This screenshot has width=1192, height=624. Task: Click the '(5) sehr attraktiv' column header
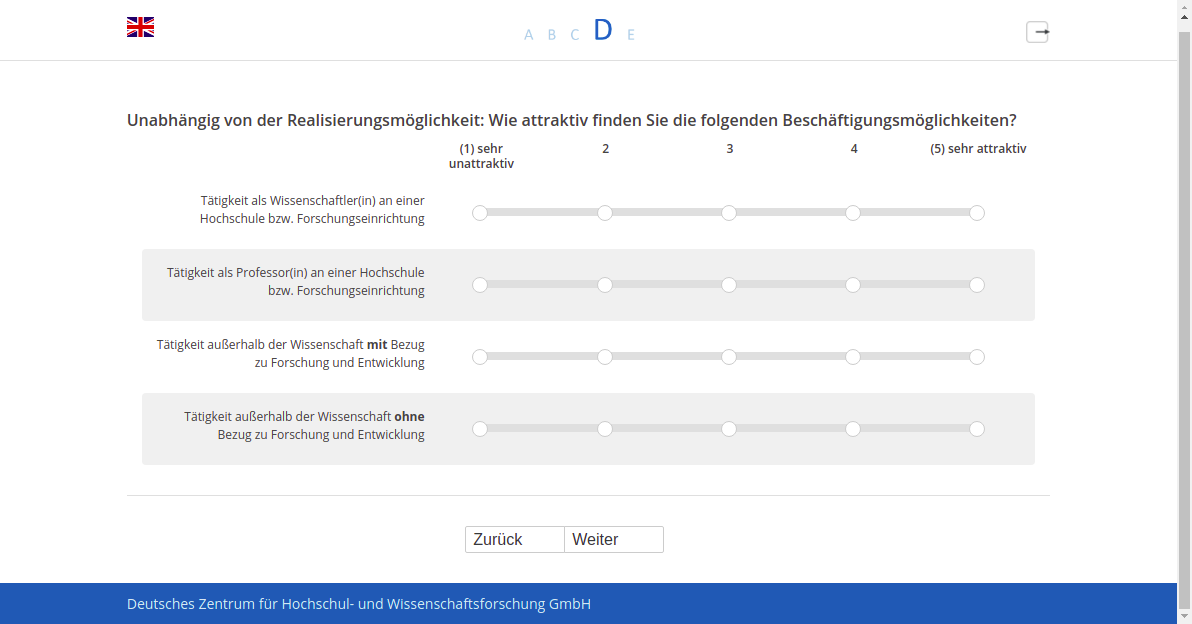point(978,149)
